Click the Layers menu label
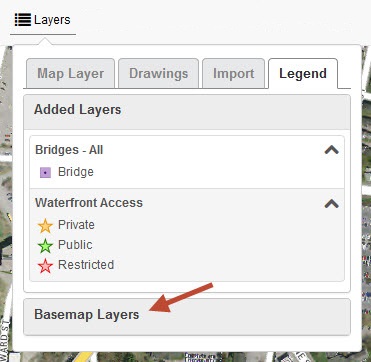This screenshot has height=362, width=371. pos(52,20)
